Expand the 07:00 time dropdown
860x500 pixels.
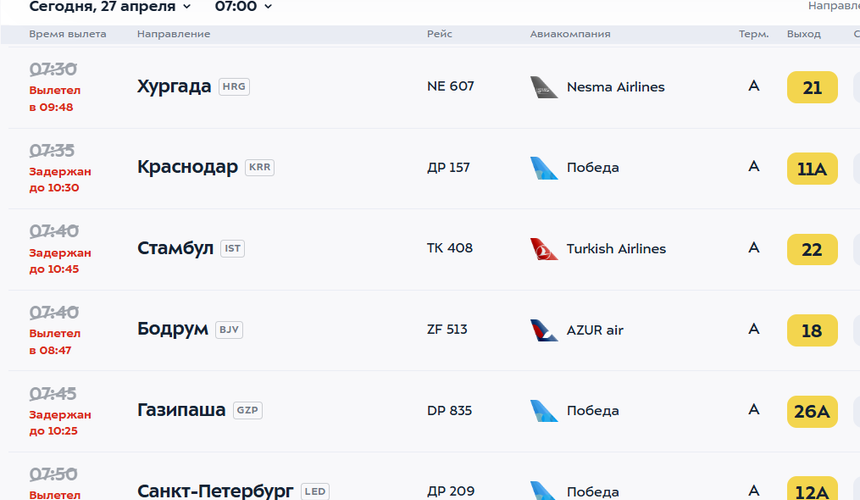pyautogui.click(x=243, y=7)
